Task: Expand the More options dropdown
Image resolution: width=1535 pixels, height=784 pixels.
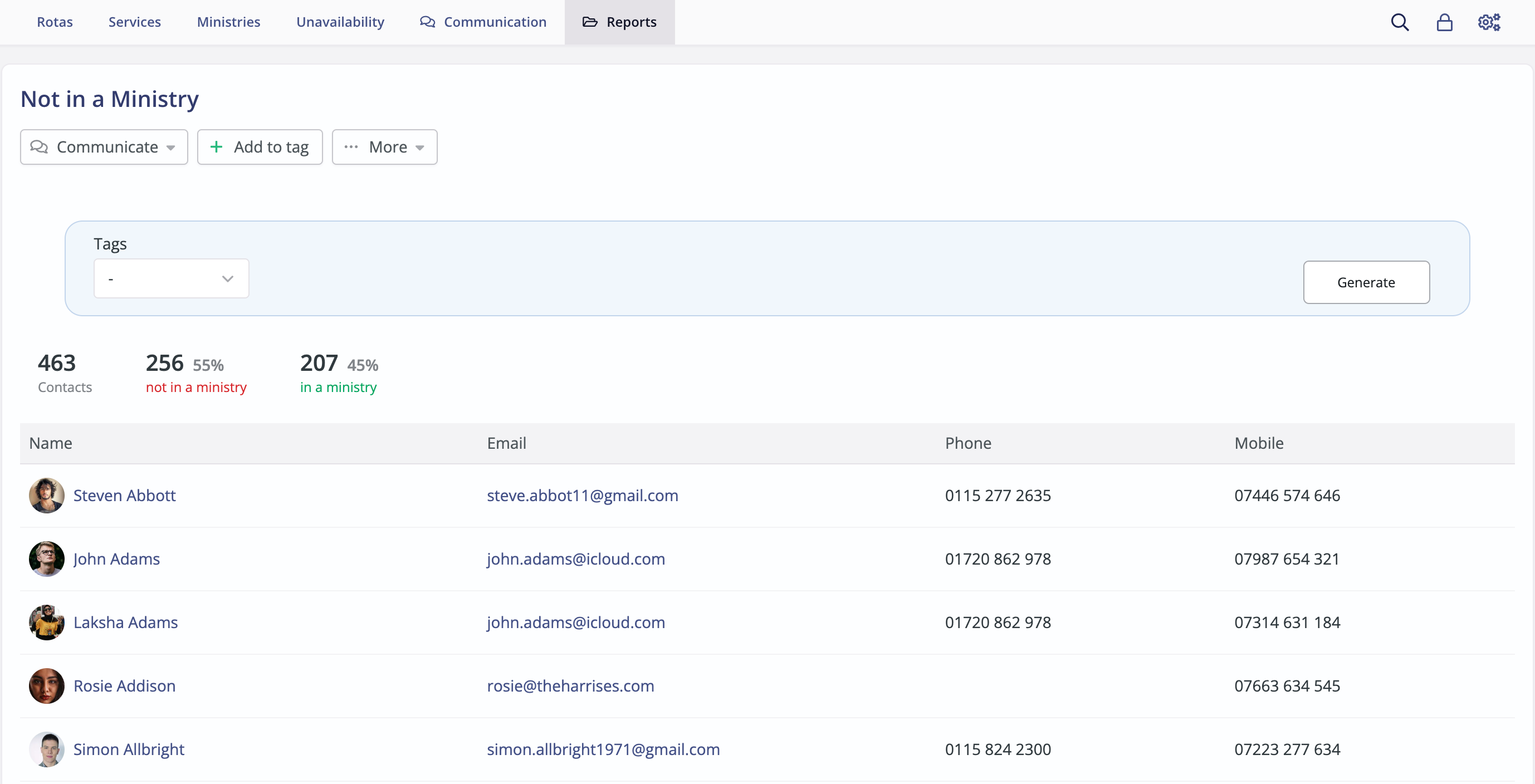Action: tap(384, 147)
